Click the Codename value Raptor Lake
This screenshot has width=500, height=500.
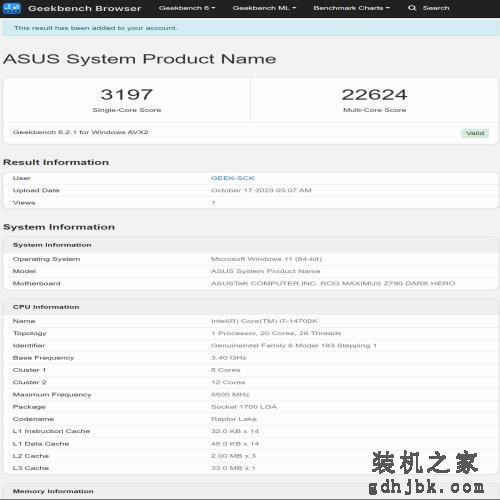234,419
